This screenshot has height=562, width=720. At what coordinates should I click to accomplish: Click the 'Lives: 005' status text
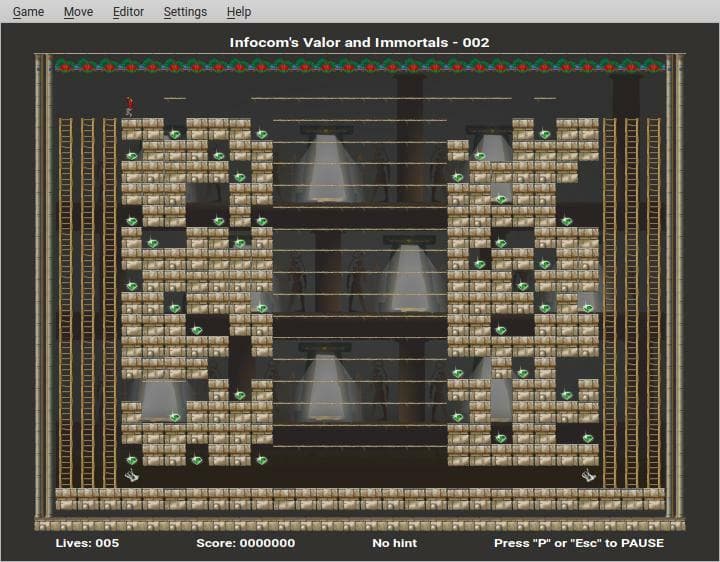click(87, 543)
